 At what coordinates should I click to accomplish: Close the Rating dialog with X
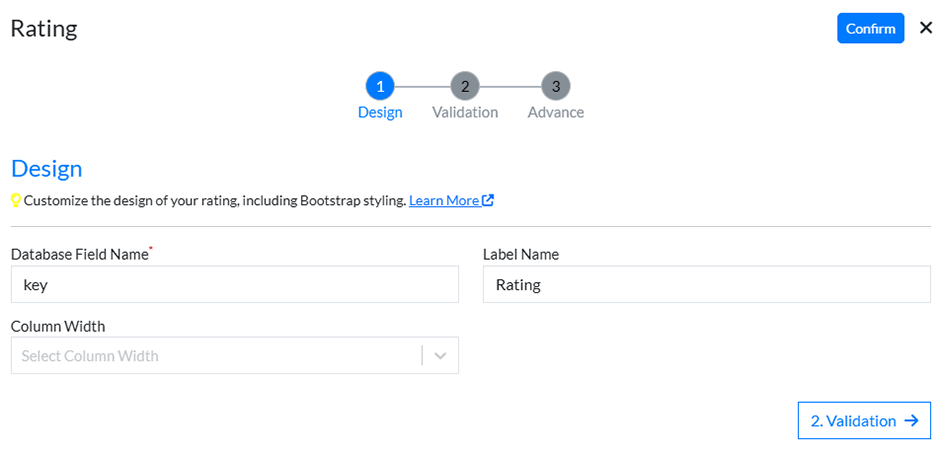pyautogui.click(x=925, y=28)
